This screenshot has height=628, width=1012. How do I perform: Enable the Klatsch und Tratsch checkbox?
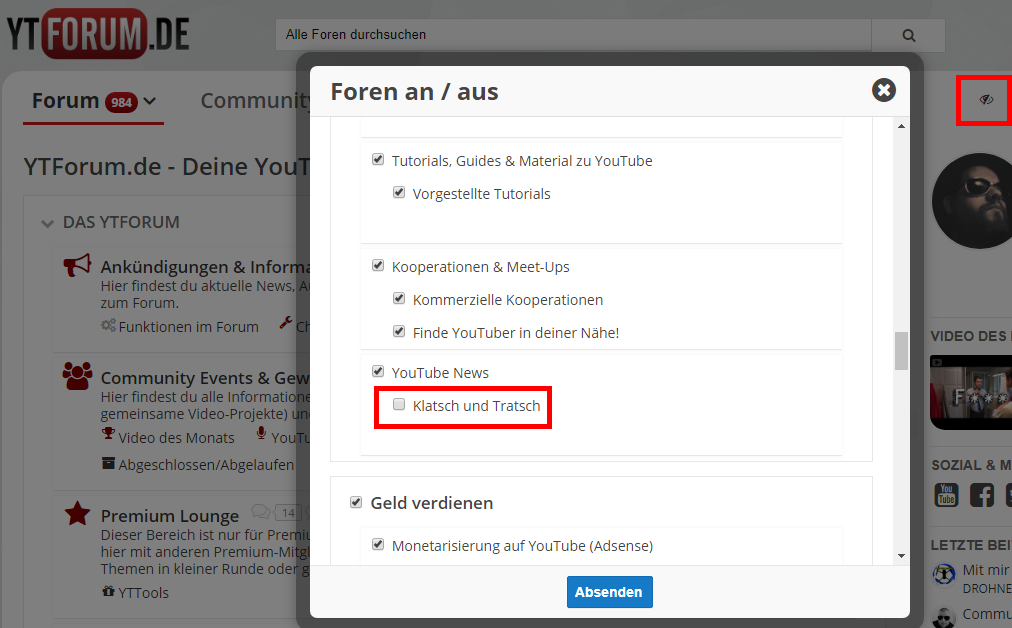tap(399, 405)
